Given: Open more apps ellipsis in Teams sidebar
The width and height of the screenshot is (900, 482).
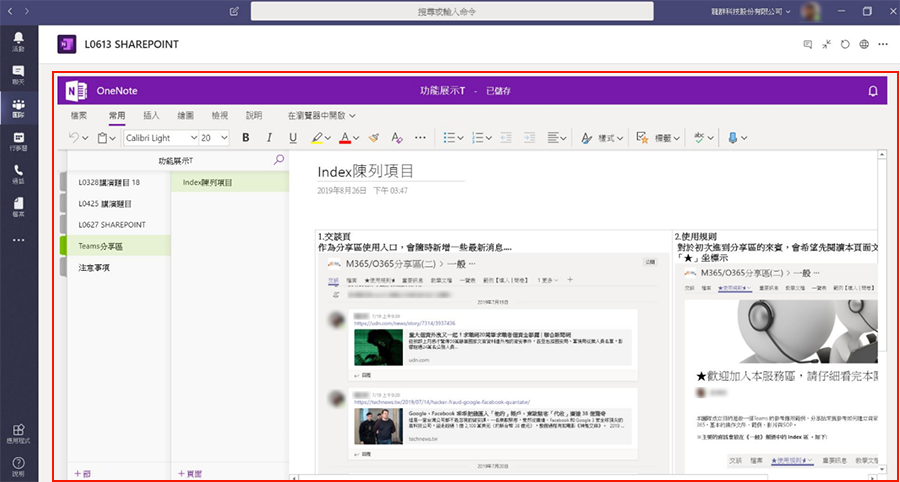Looking at the screenshot, I should coord(18,240).
